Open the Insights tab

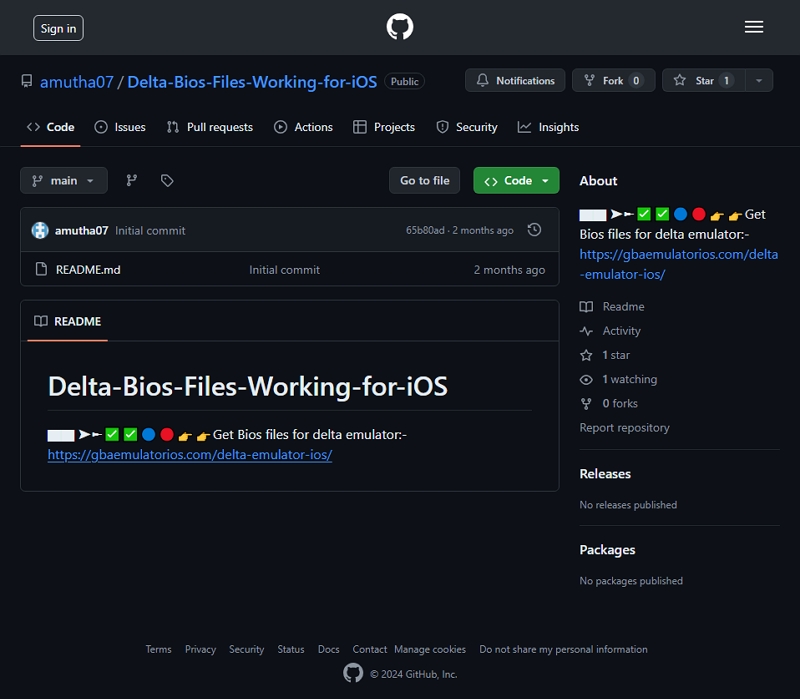[548, 127]
